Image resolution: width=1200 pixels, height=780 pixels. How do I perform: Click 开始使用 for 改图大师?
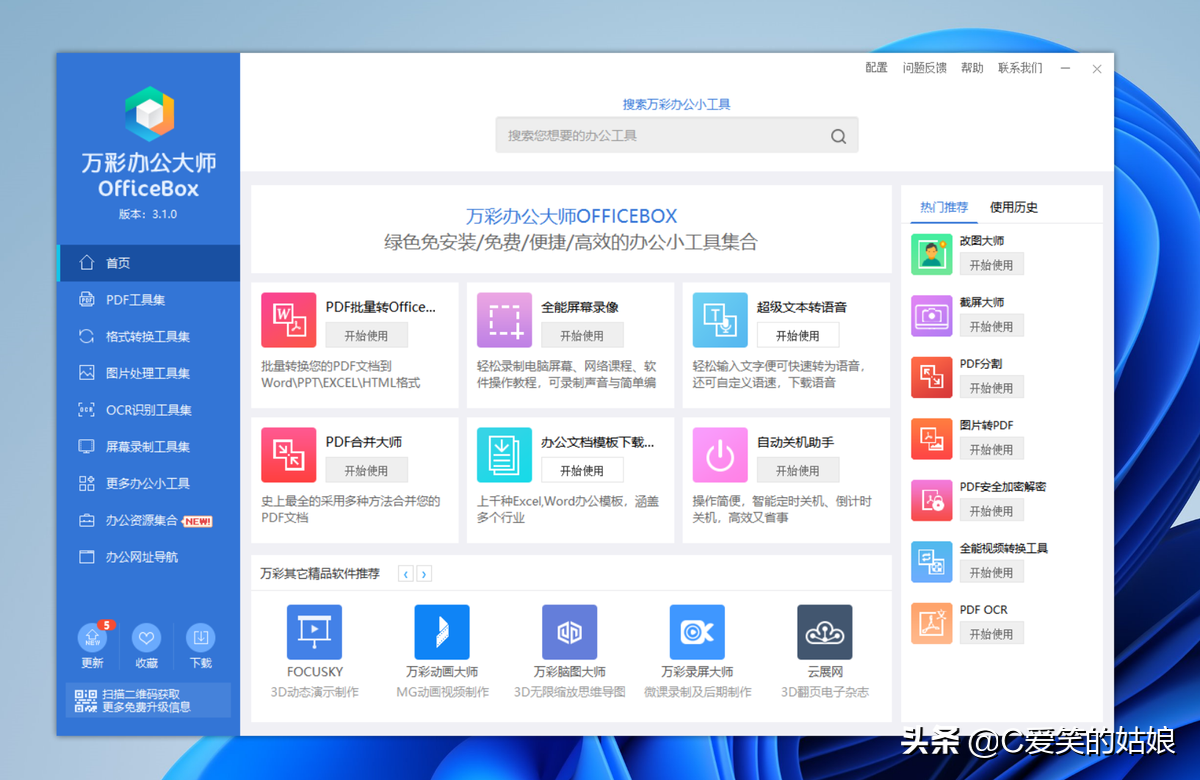tap(991, 265)
